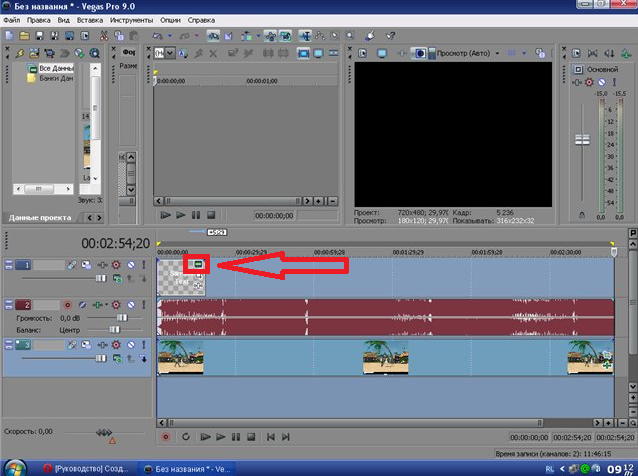638x476 pixels.
Task: Open generated media editor on the text clip
Action: click(x=198, y=264)
